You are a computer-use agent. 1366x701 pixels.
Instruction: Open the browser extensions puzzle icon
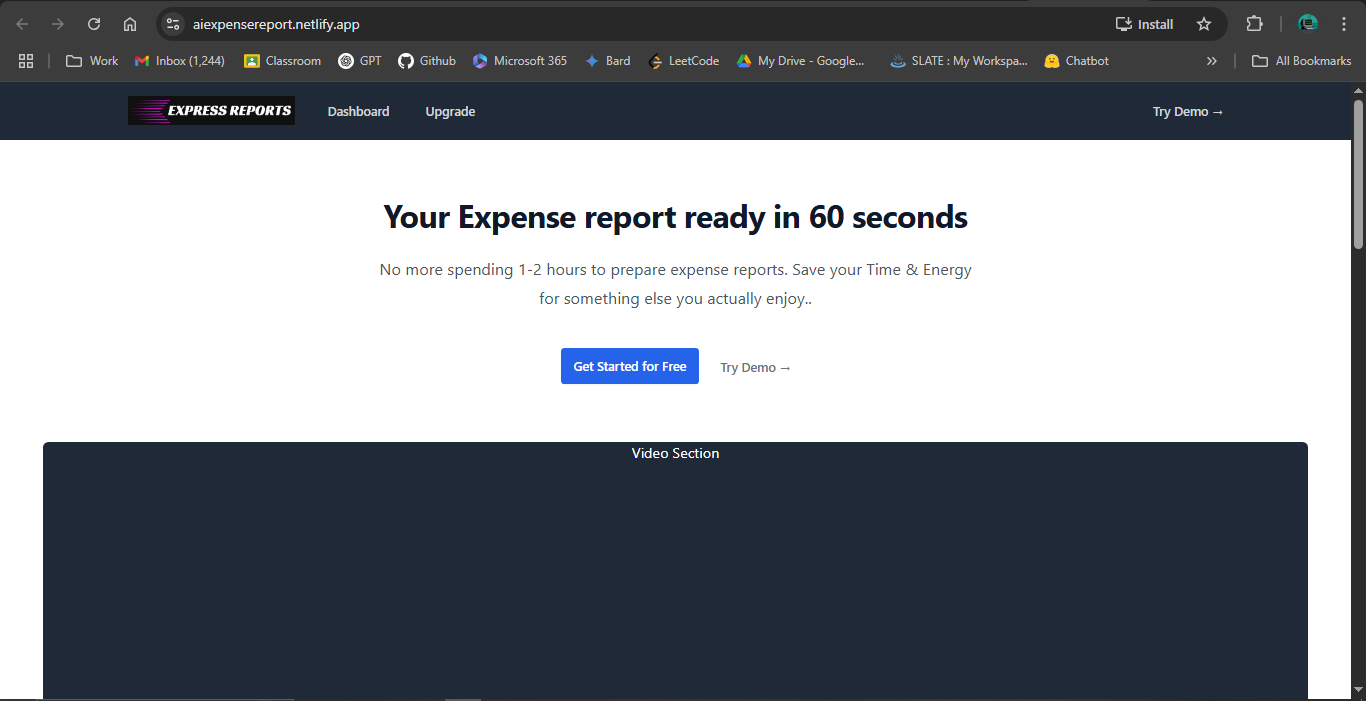[x=1254, y=23]
